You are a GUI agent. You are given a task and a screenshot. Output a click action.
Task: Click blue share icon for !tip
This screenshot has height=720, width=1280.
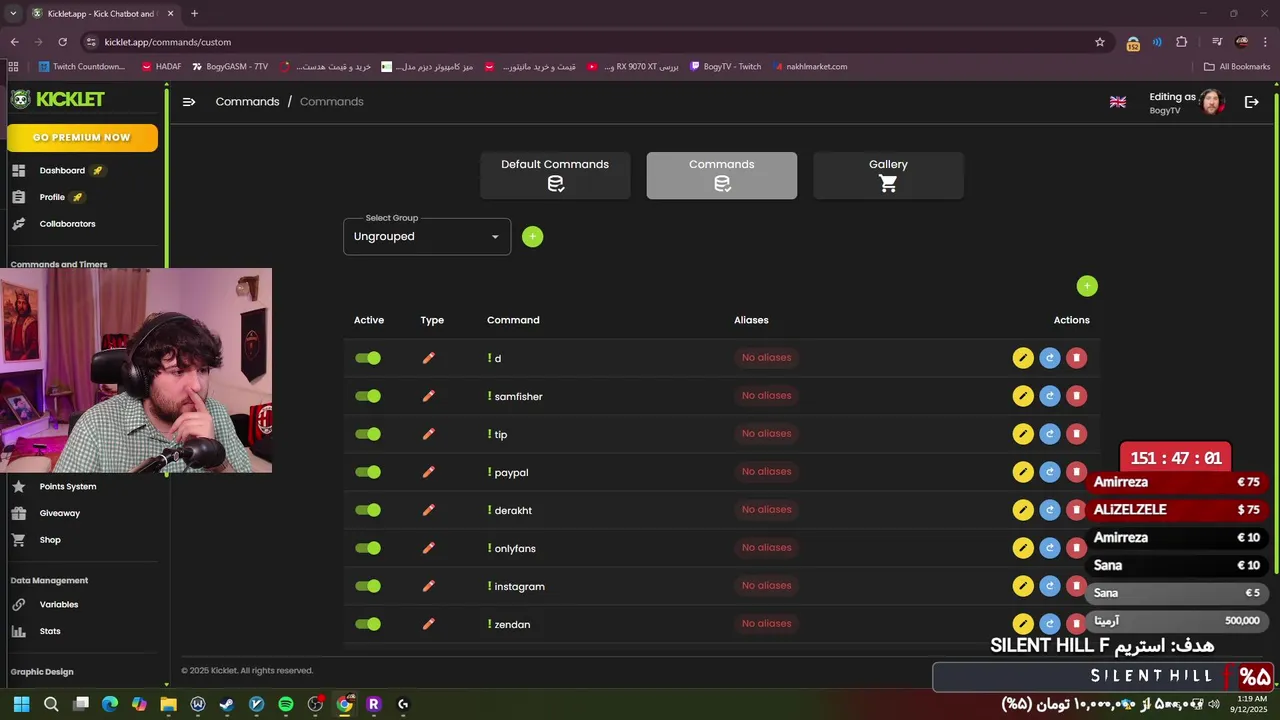(x=1050, y=434)
